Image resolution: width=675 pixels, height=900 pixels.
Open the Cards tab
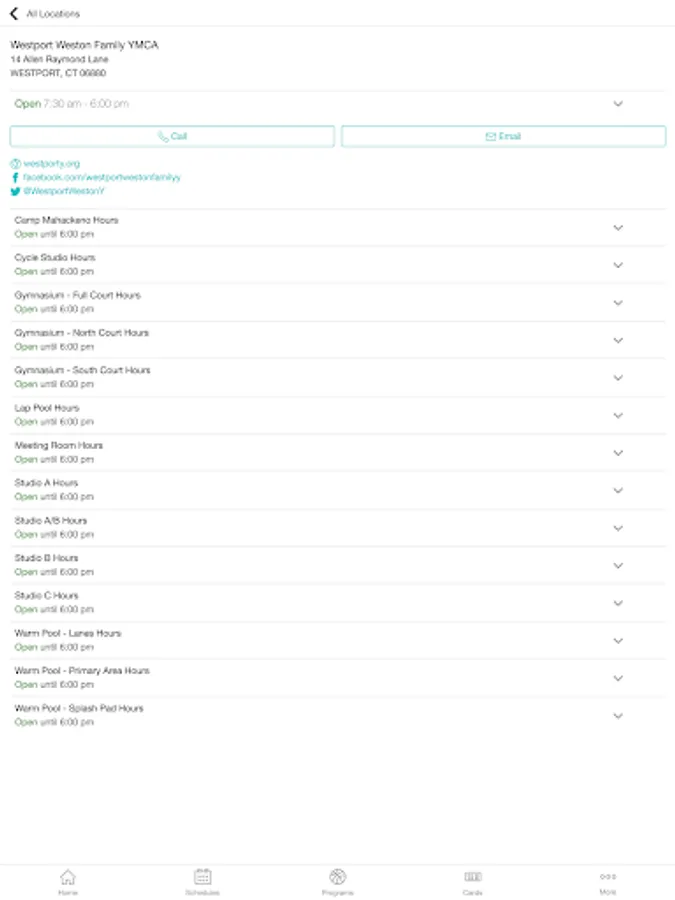point(472,882)
